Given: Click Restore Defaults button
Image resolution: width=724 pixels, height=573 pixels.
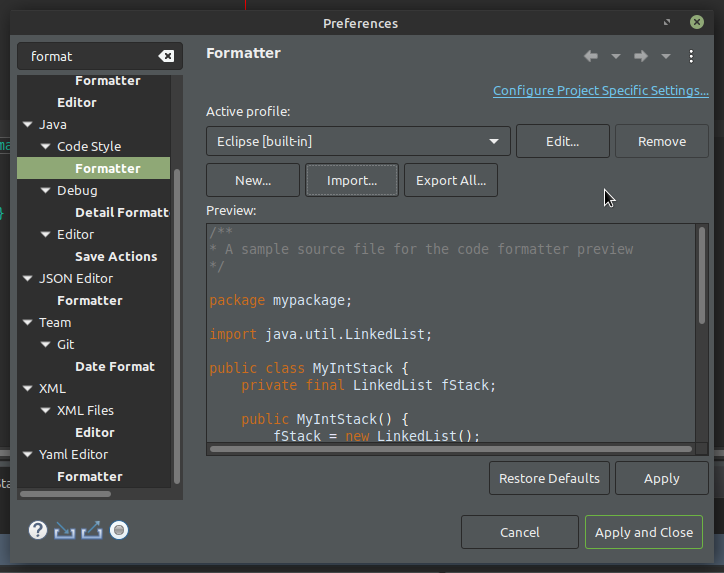Looking at the screenshot, I should 549,478.
